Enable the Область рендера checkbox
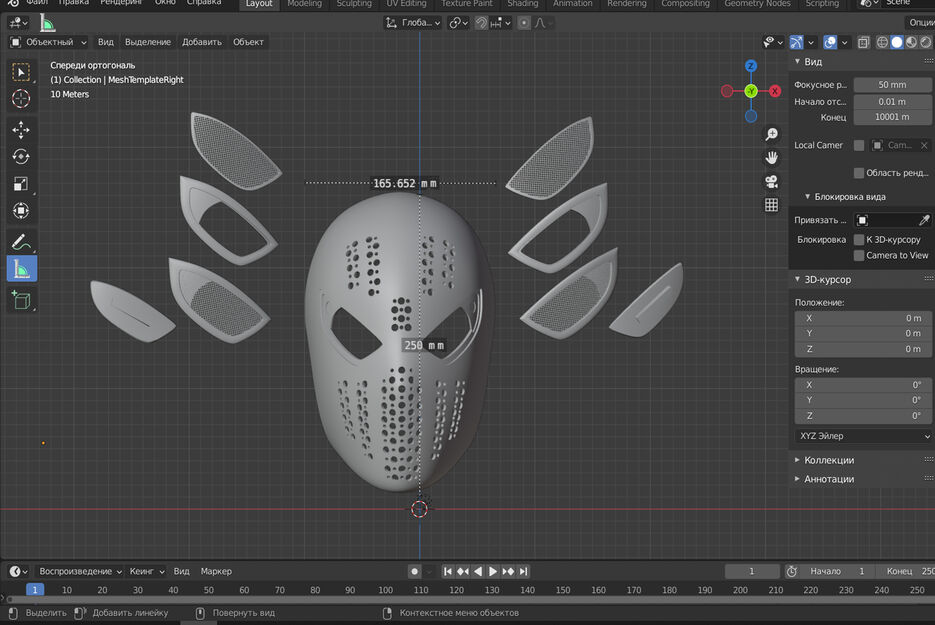 859,173
